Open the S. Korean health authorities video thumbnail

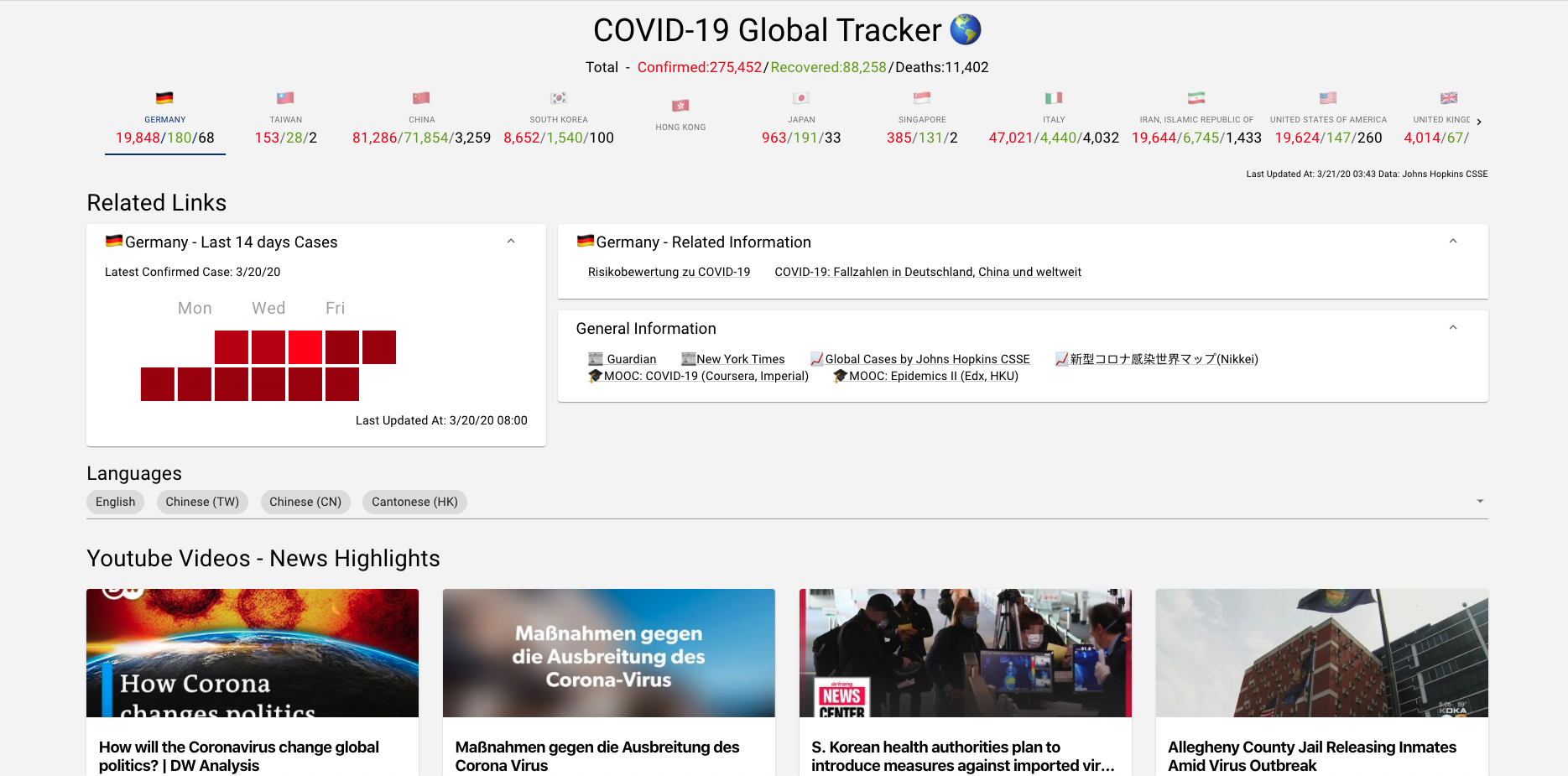(x=966, y=653)
